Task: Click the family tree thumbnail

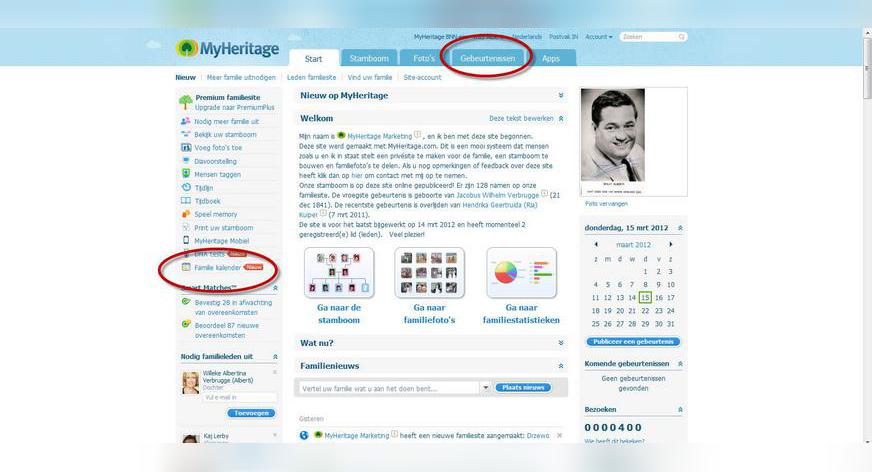Action: click(339, 272)
